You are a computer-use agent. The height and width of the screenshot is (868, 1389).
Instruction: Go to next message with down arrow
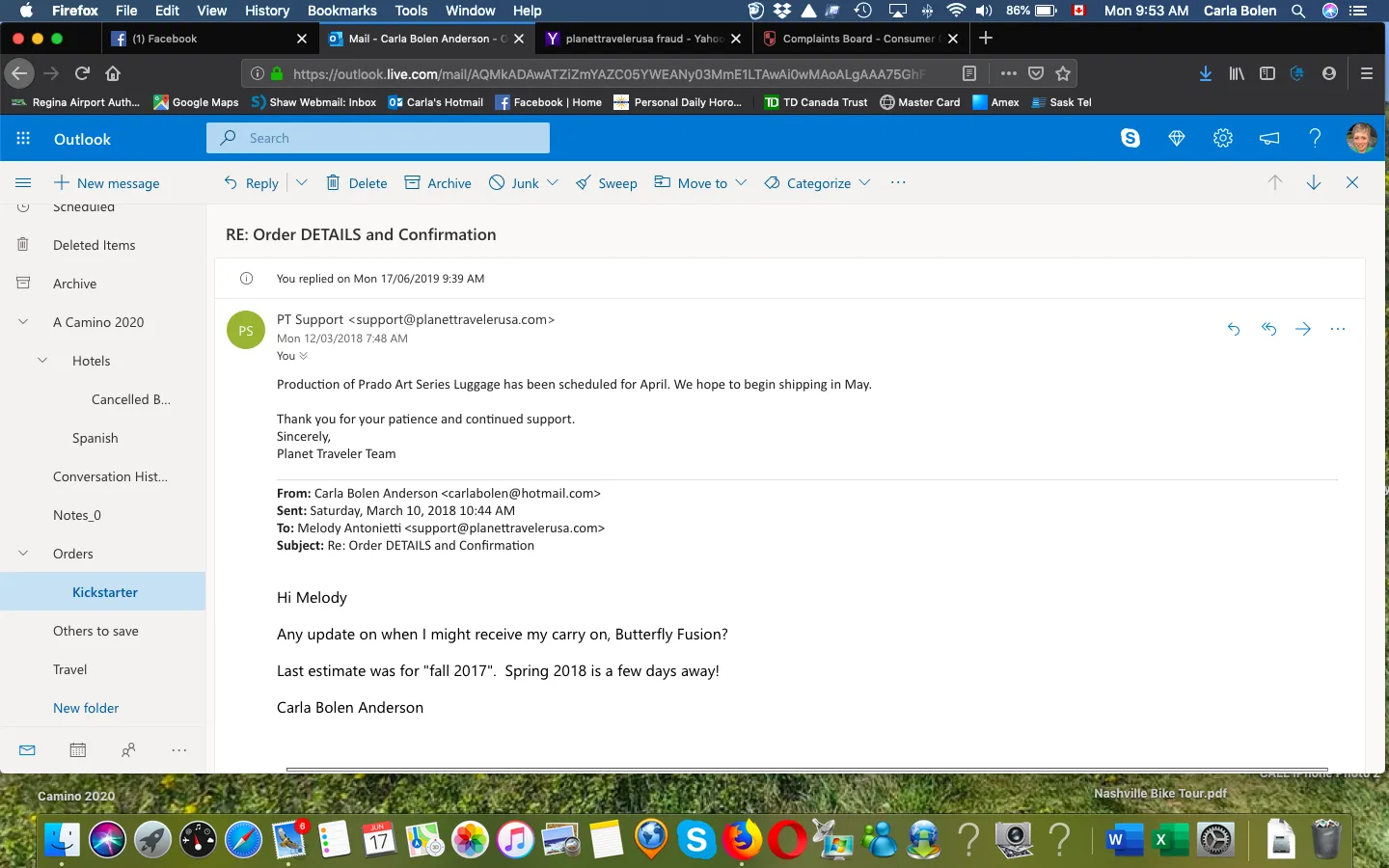click(1313, 182)
